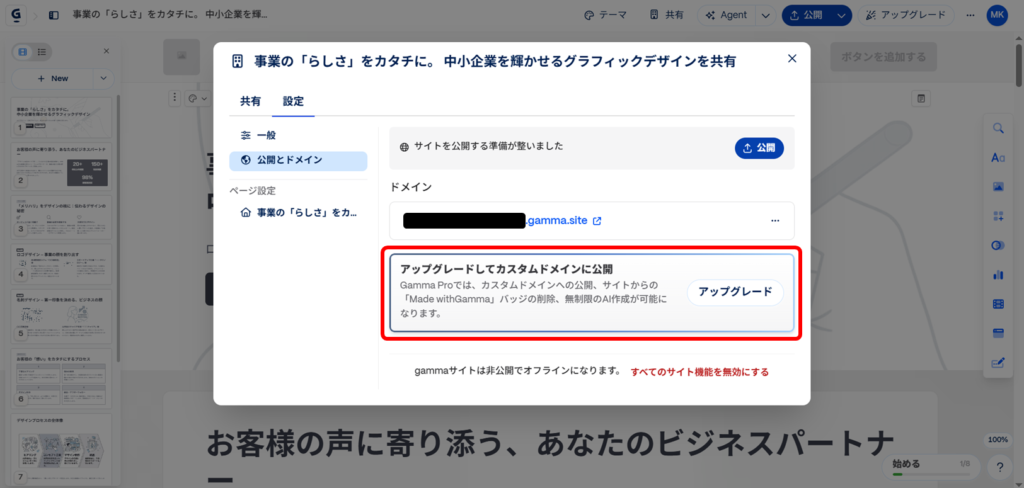The height and width of the screenshot is (488, 1024).
Task: Expand the Agent dropdown arrow
Action: click(765, 16)
